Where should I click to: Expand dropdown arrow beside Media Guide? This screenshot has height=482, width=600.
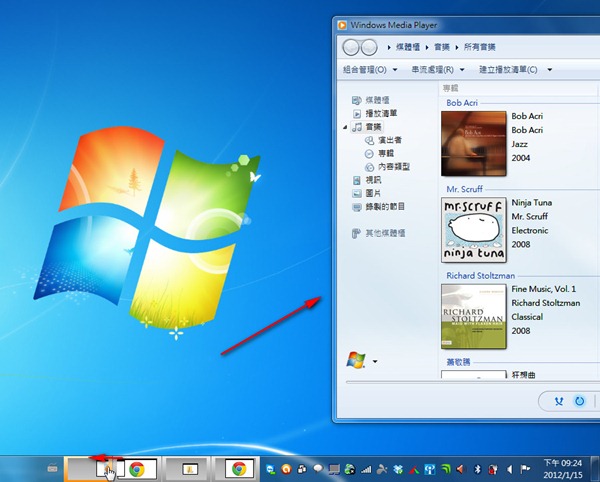tap(375, 361)
